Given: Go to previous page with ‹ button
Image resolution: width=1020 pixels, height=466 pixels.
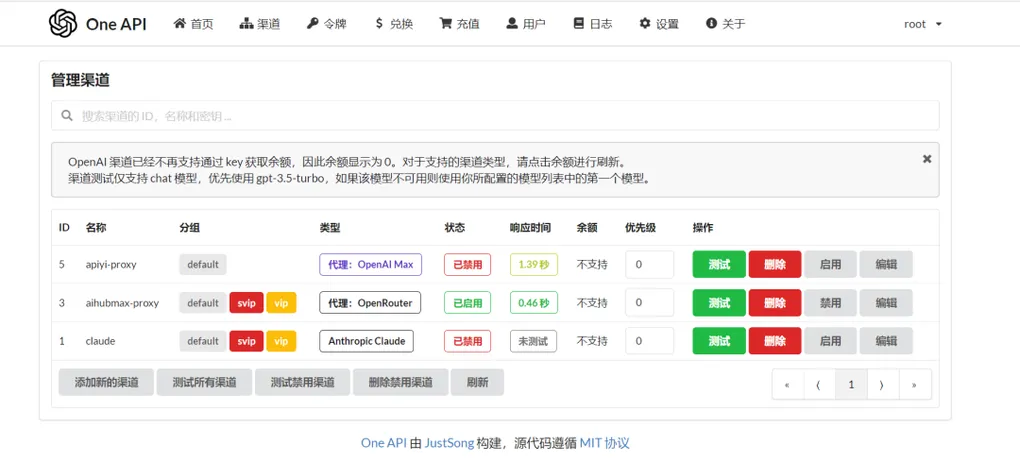Looking at the screenshot, I should [x=820, y=385].
